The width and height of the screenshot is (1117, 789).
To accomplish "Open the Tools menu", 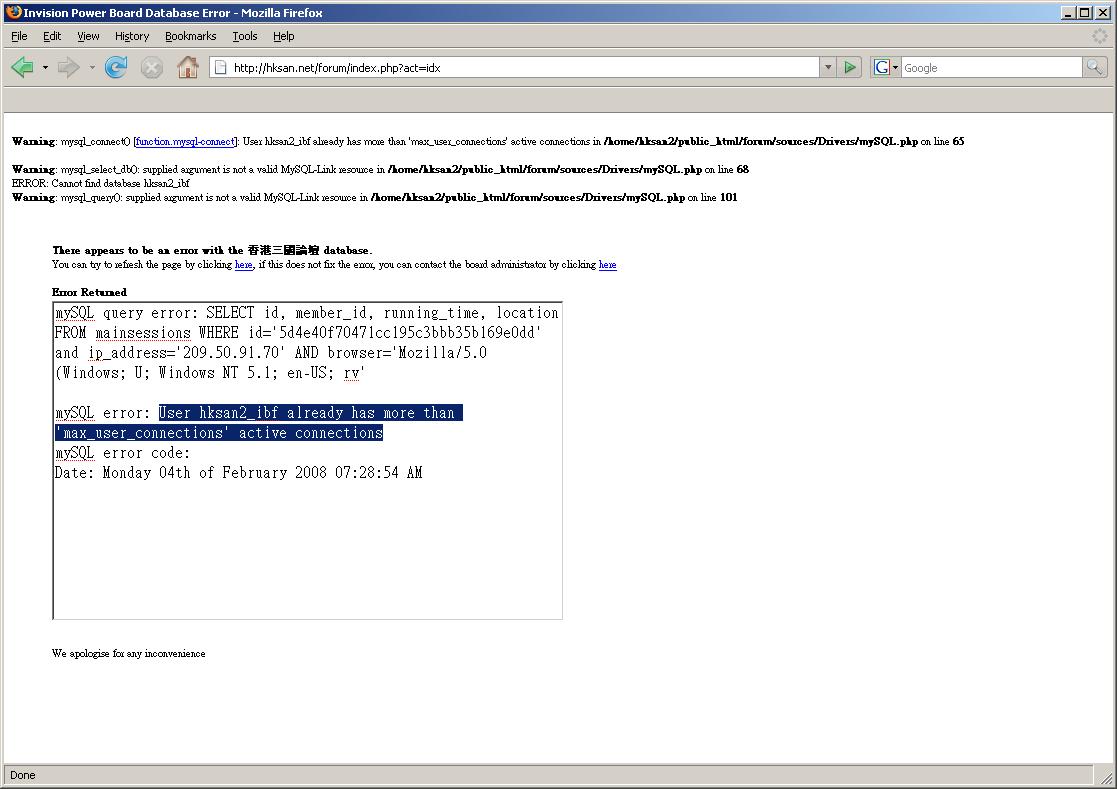I will click(244, 36).
